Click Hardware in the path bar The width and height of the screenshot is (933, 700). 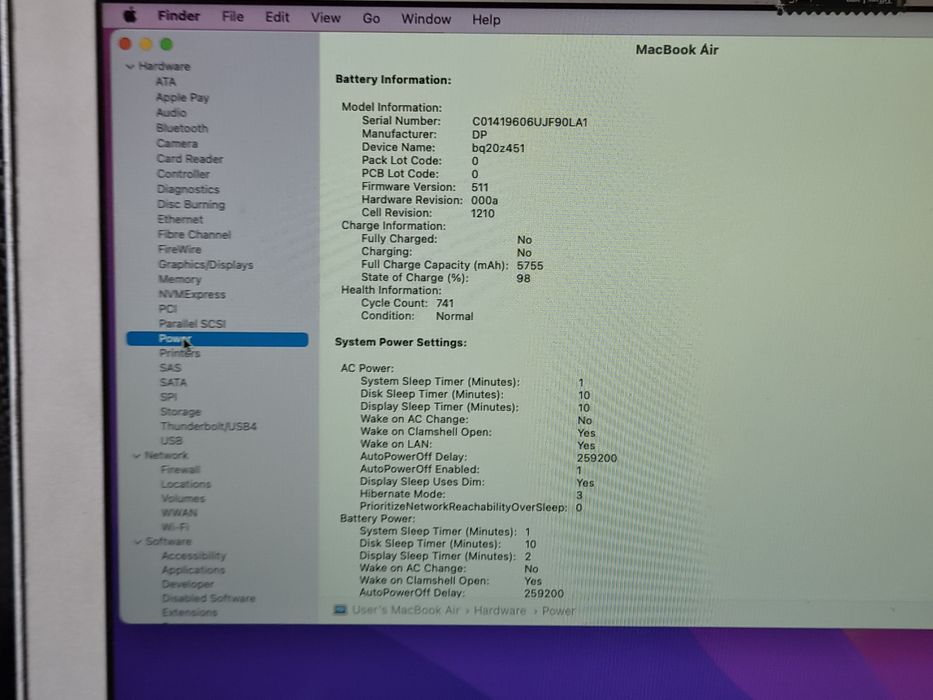point(500,611)
